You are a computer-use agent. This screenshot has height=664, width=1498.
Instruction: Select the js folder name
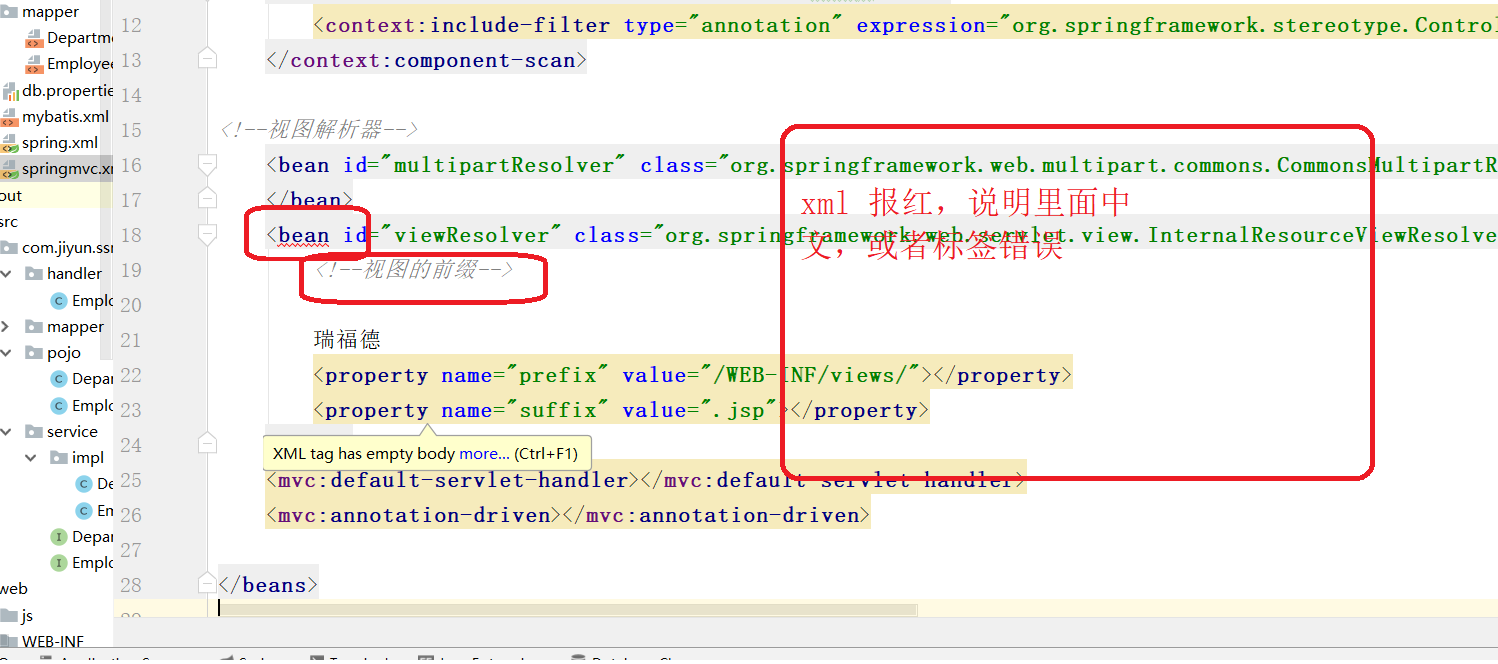click(28, 616)
